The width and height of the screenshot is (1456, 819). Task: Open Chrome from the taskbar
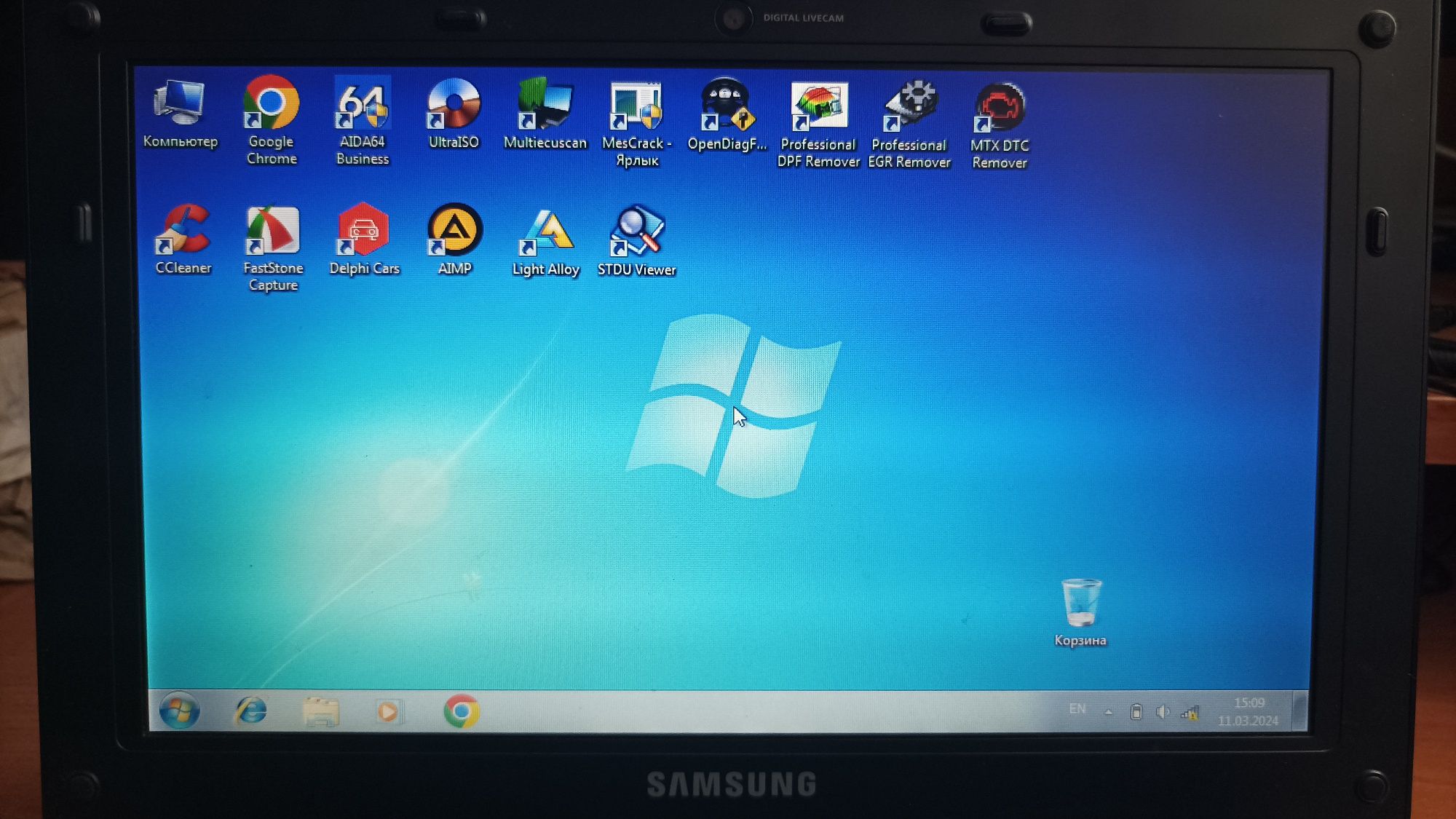[x=461, y=711]
